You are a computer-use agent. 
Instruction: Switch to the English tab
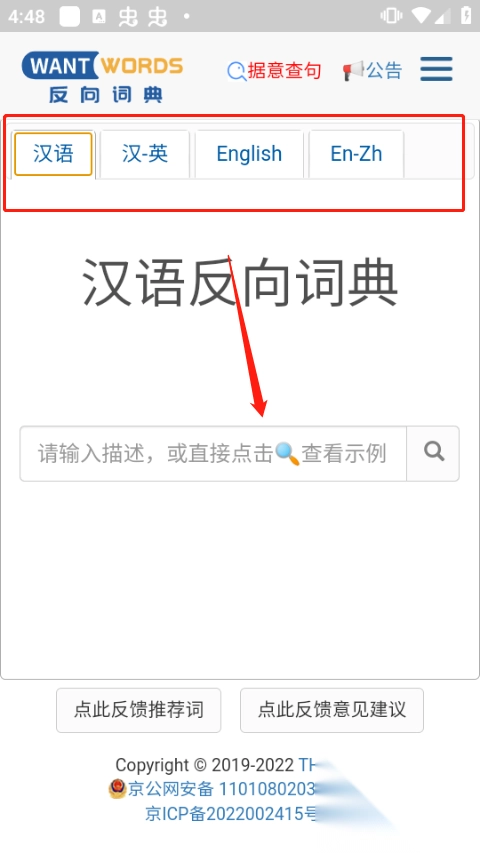click(x=249, y=154)
